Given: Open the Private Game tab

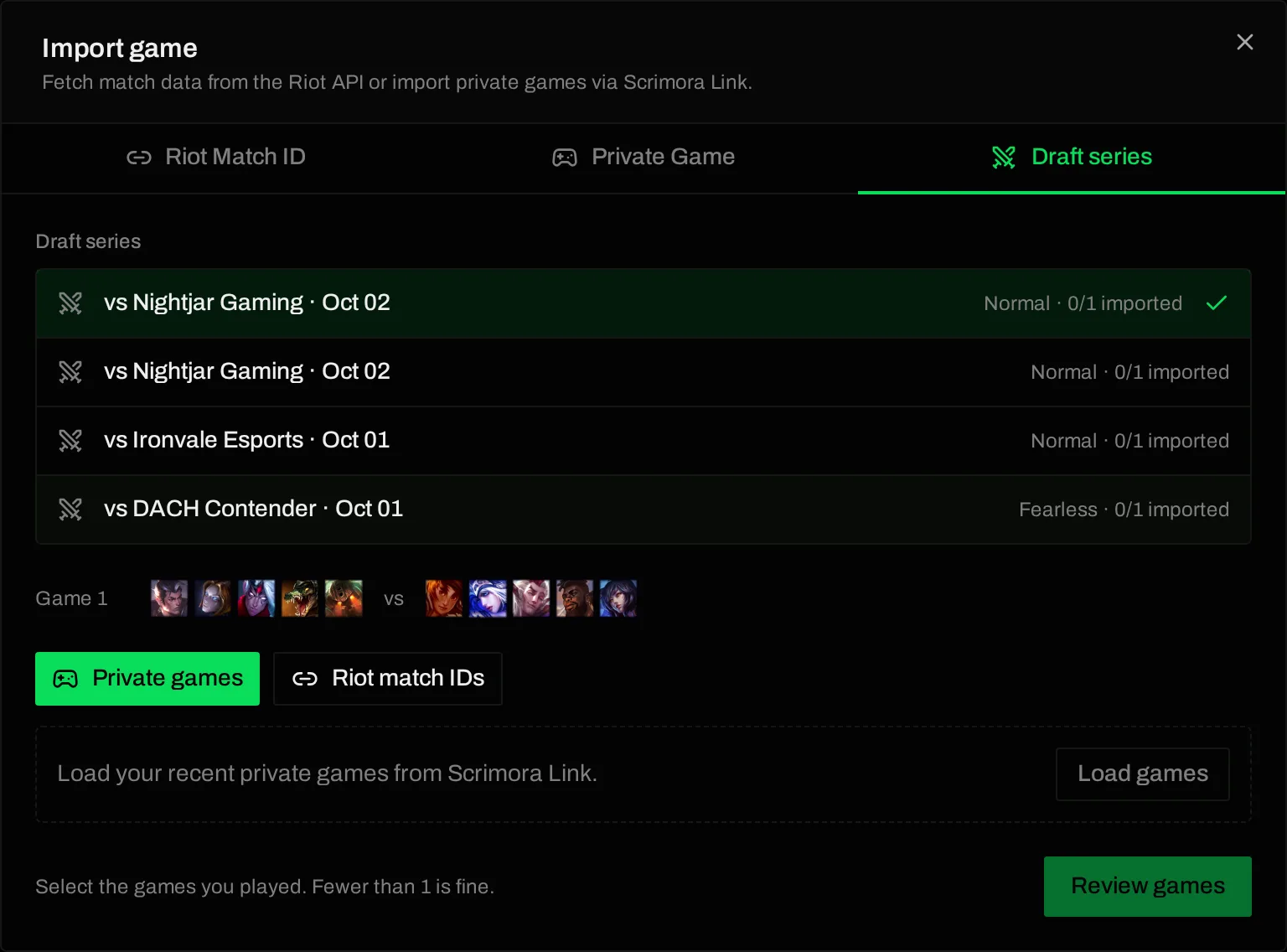Looking at the screenshot, I should [643, 158].
